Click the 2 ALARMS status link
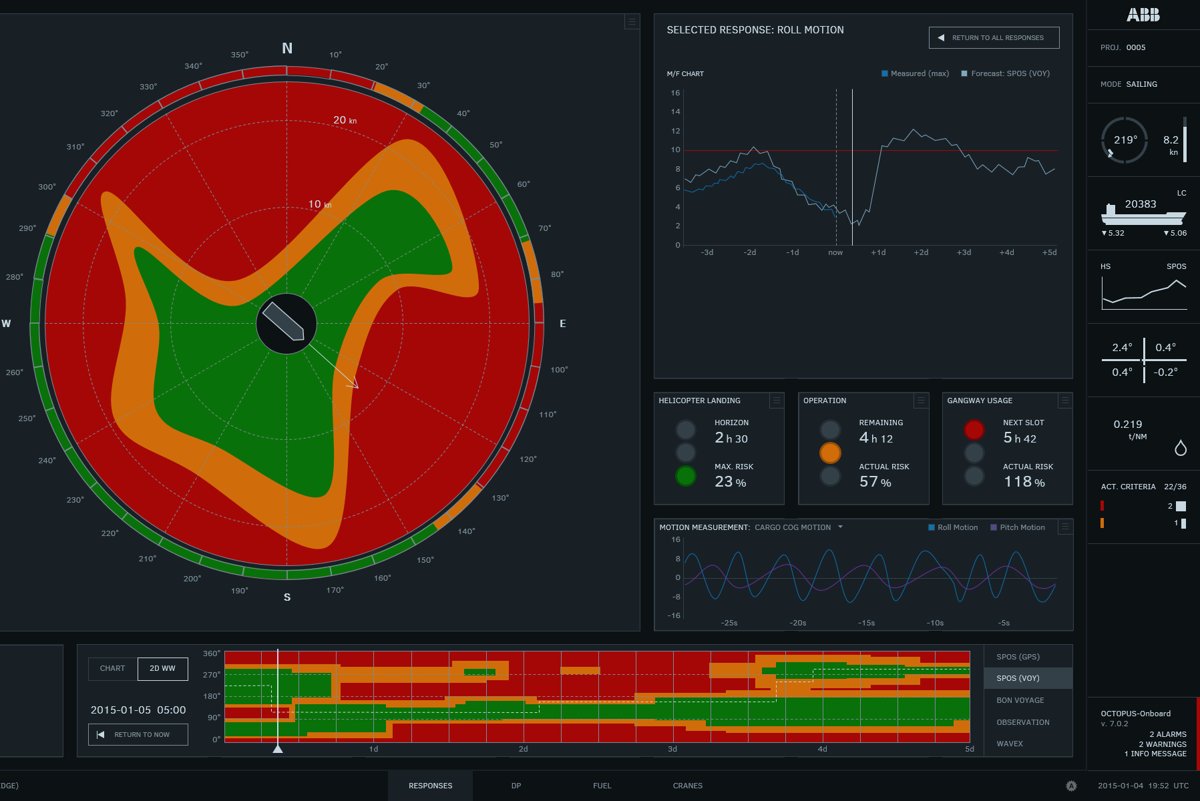 [1168, 734]
